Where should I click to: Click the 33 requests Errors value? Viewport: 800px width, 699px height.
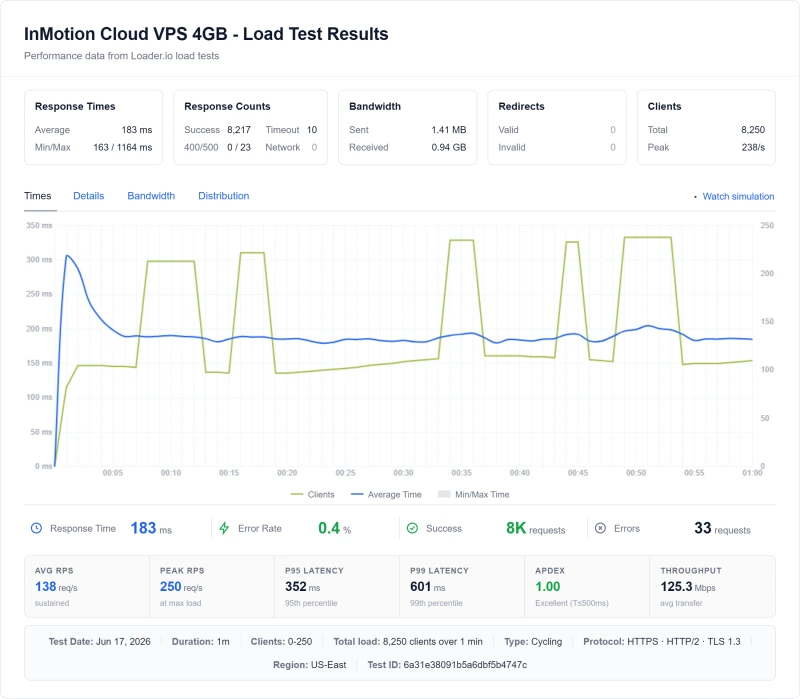click(x=722, y=528)
